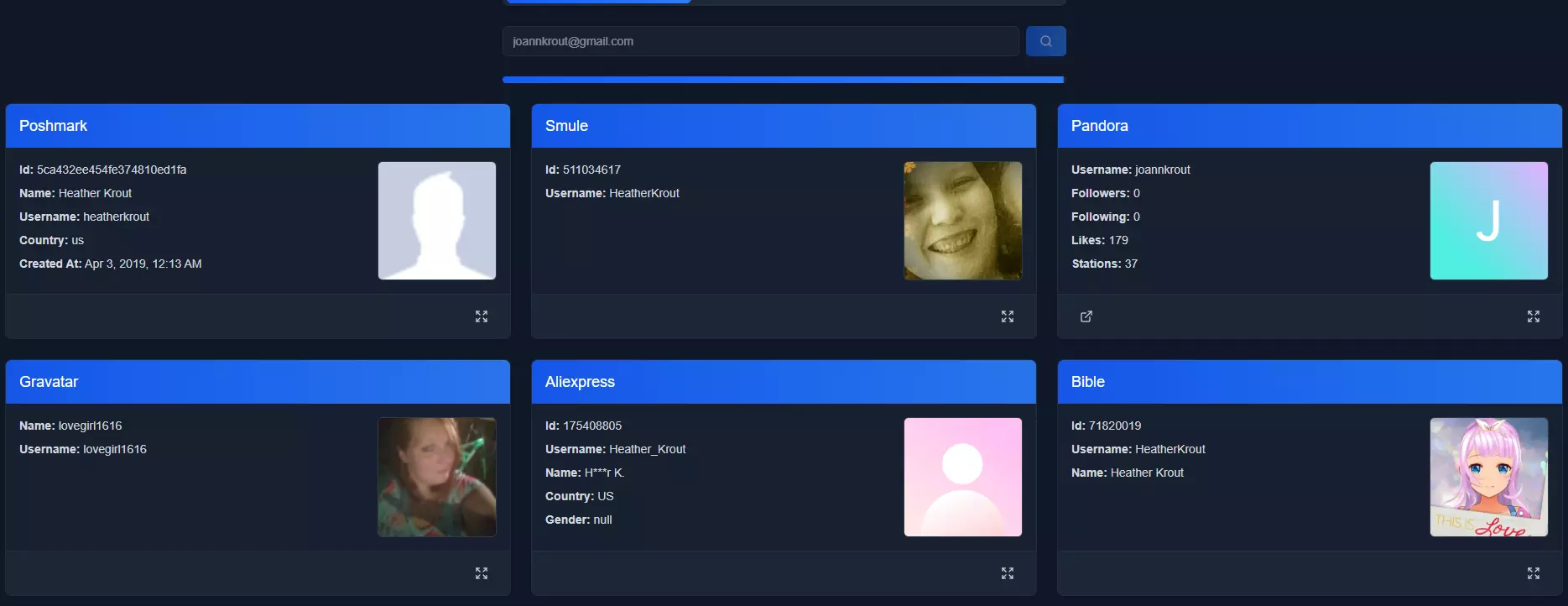Click the blue search progress bar
The image size is (1568, 606).
[784, 80]
